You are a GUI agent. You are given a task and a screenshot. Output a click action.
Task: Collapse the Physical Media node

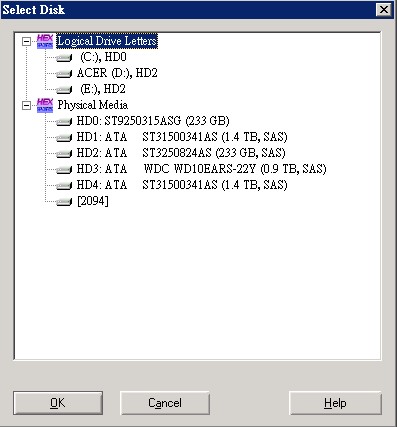[26, 106]
